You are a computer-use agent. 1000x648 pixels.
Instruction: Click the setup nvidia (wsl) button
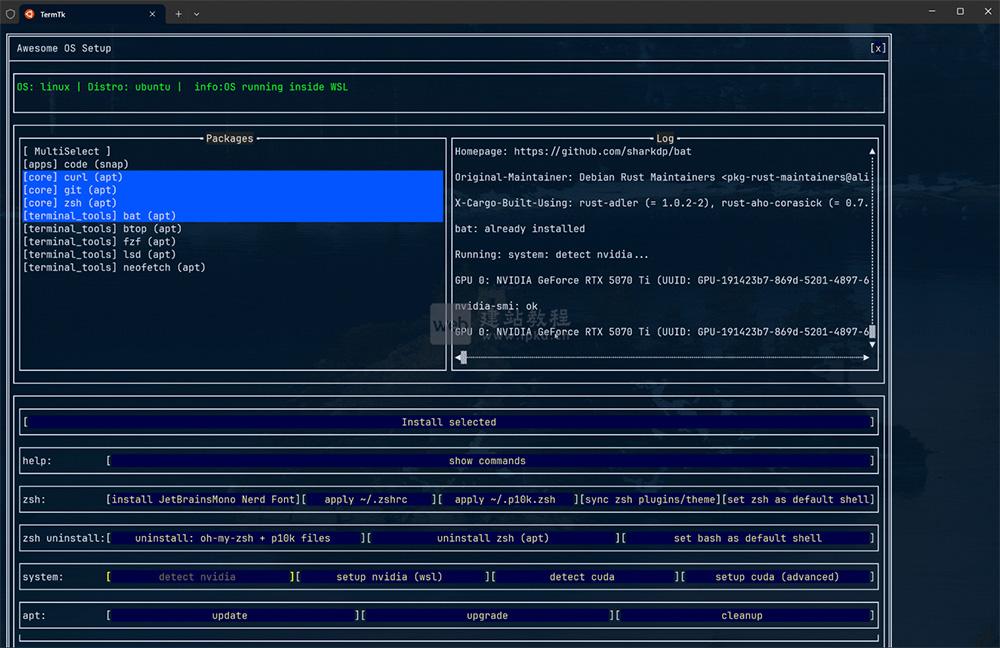[391, 577]
